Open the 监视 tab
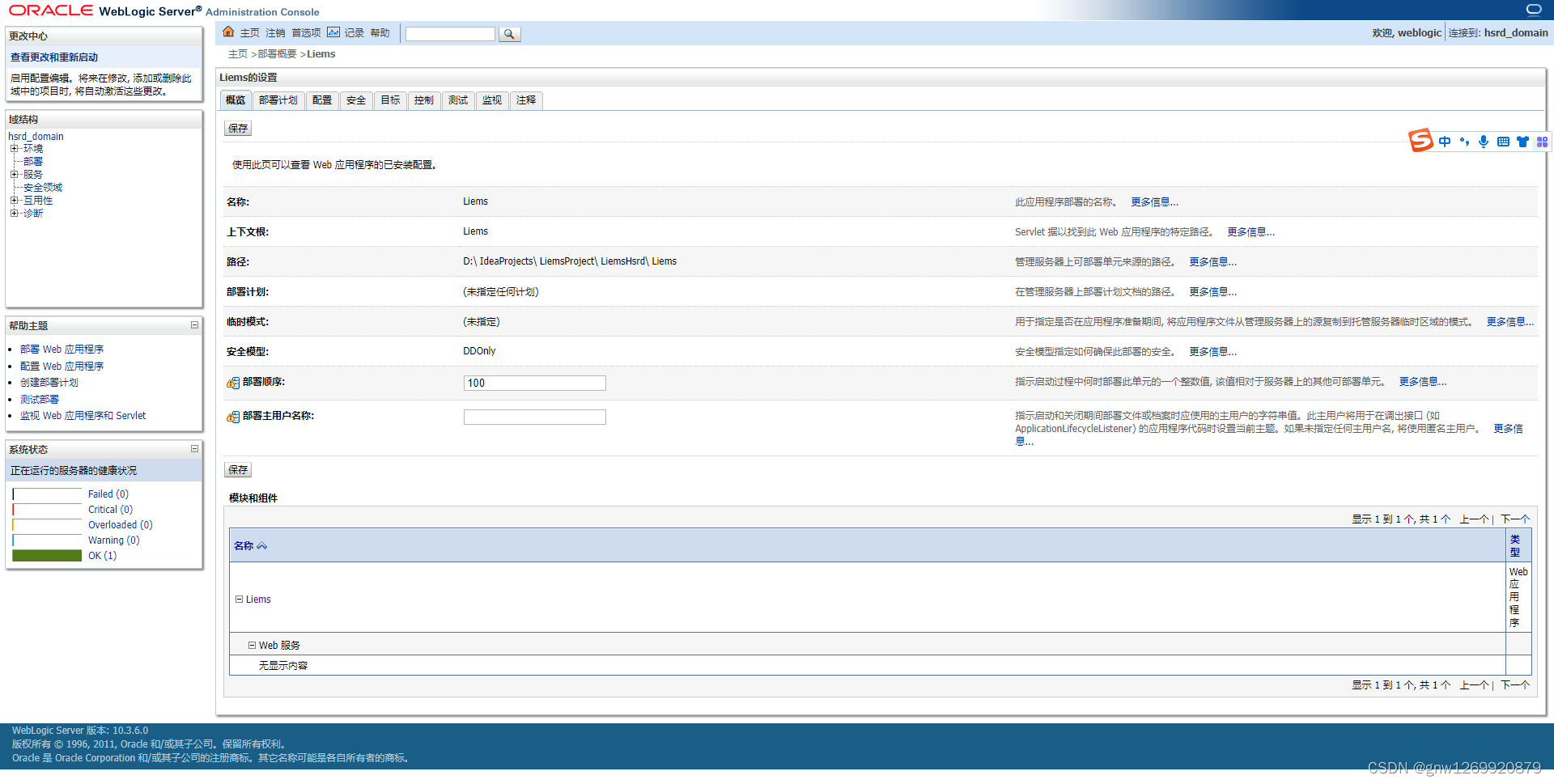 [492, 100]
